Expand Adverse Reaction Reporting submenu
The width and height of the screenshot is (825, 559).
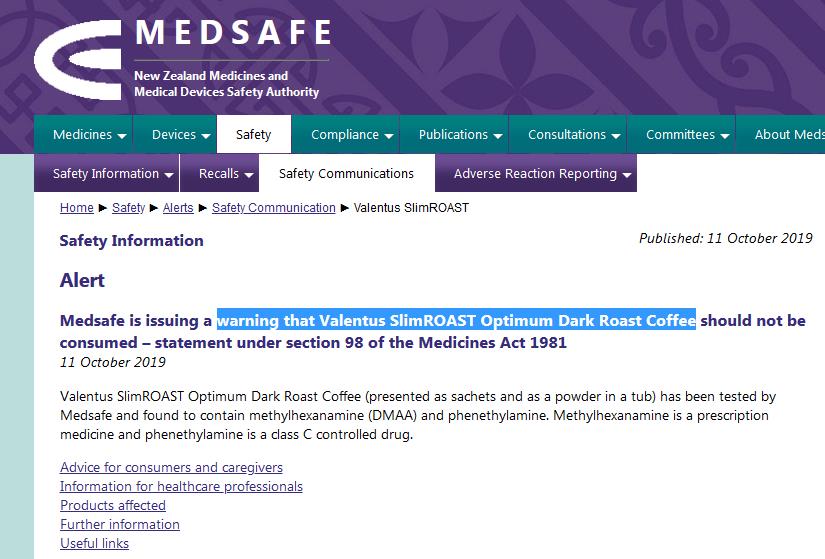[x=536, y=174]
